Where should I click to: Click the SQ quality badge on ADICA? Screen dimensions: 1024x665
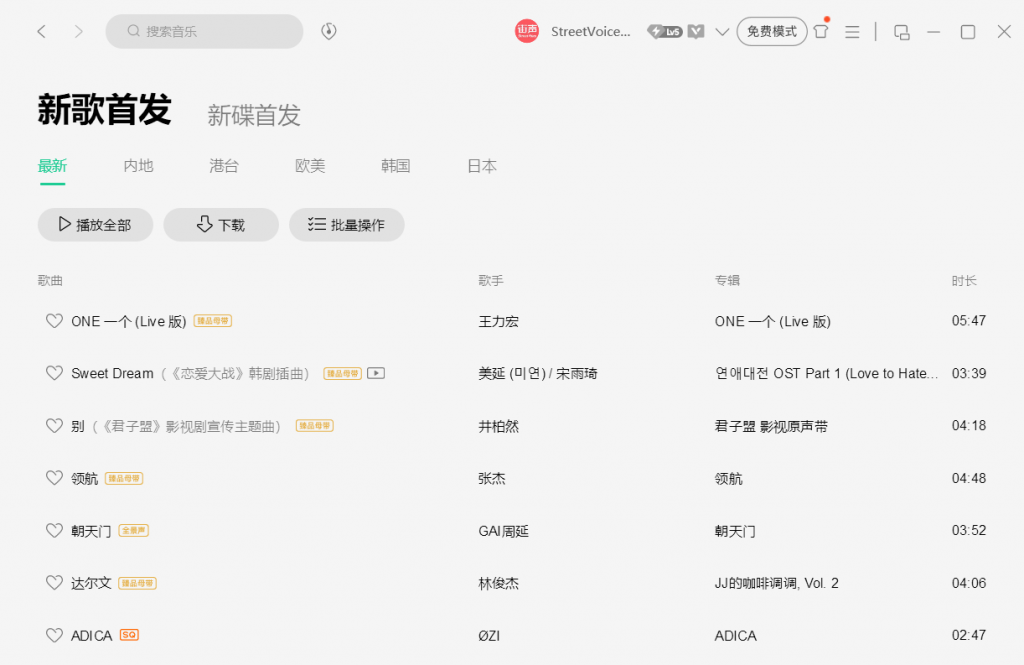pyautogui.click(x=129, y=635)
